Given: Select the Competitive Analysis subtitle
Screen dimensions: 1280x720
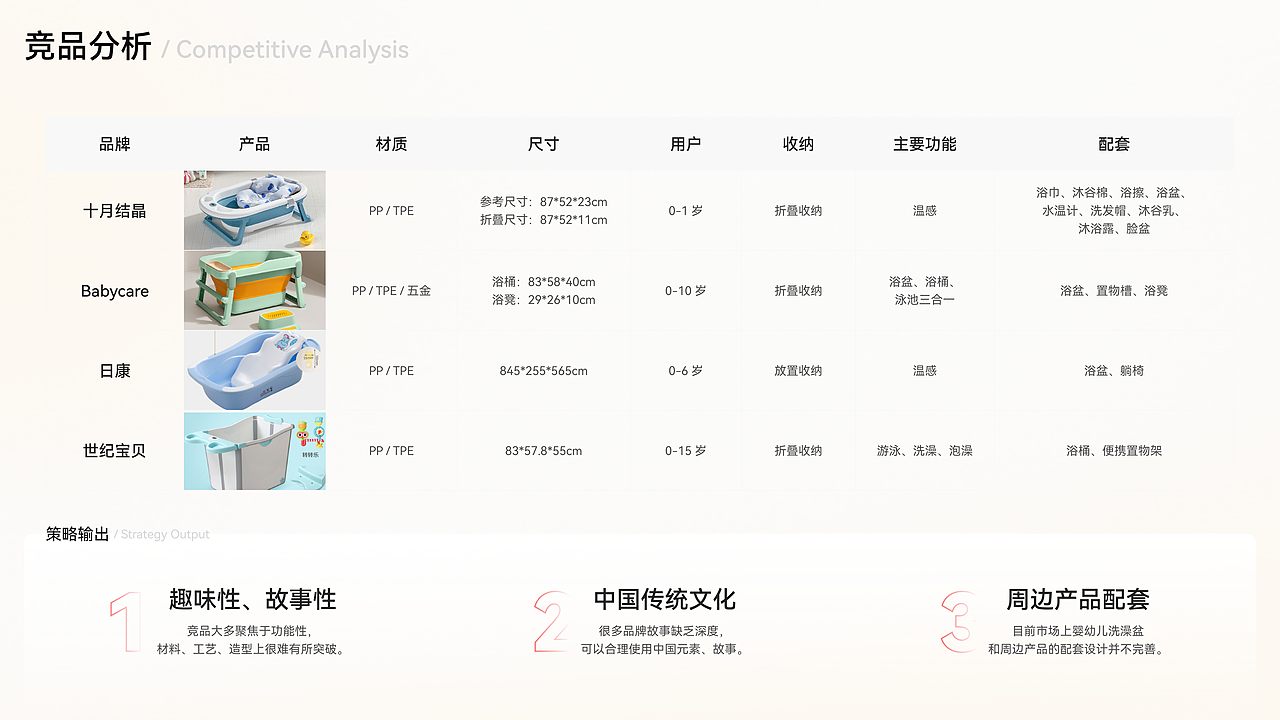Looking at the screenshot, I should (292, 49).
